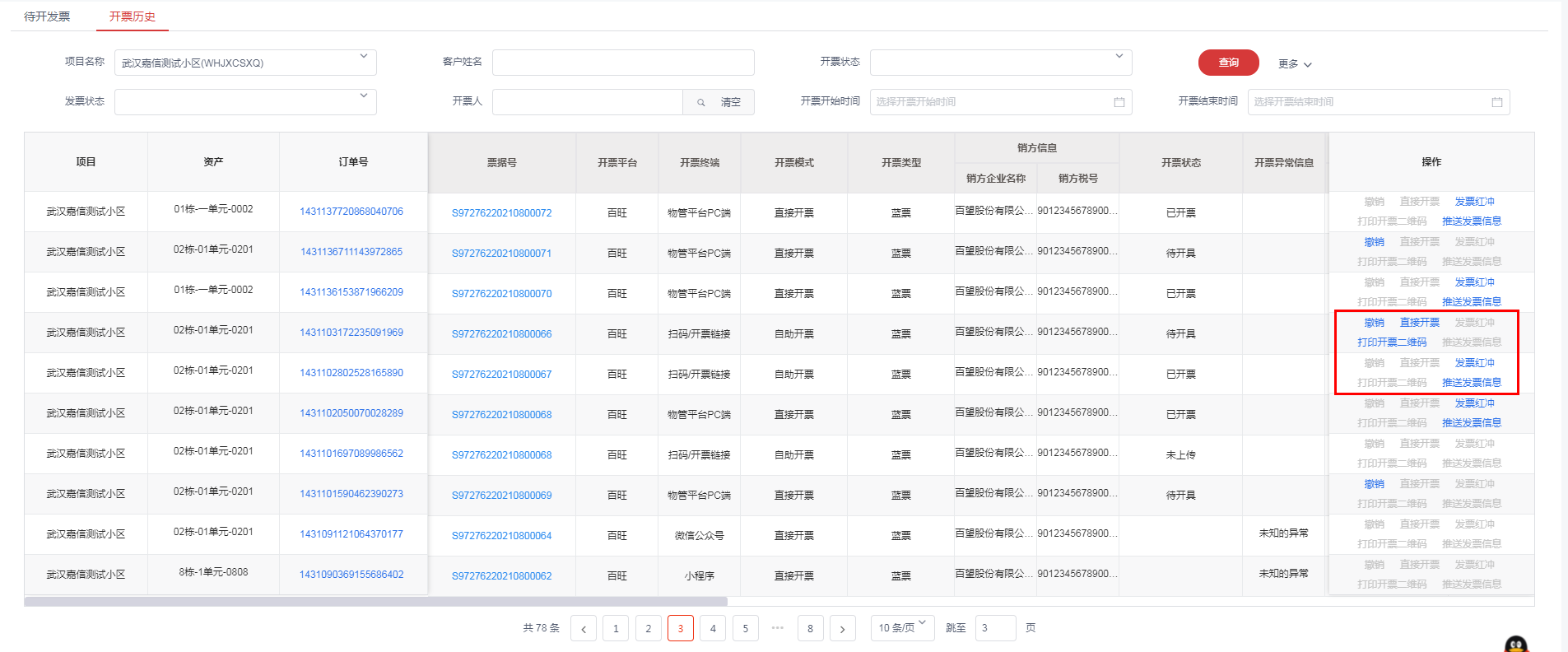This screenshot has width=1568, height=652.
Task: Expand the 更多 filter options
Action: point(1295,64)
